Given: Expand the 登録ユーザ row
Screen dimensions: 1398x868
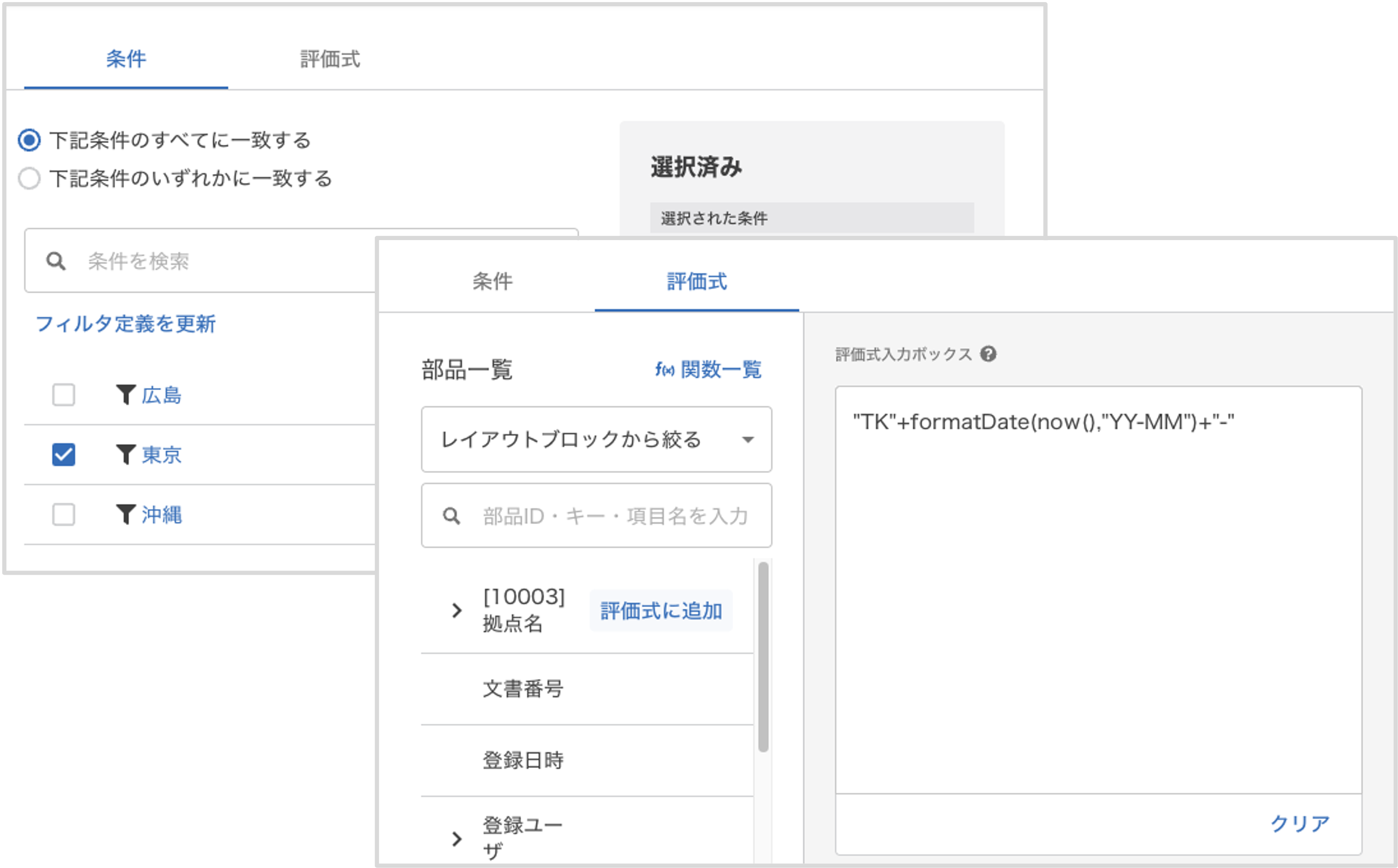Looking at the screenshot, I should pyautogui.click(x=457, y=839).
